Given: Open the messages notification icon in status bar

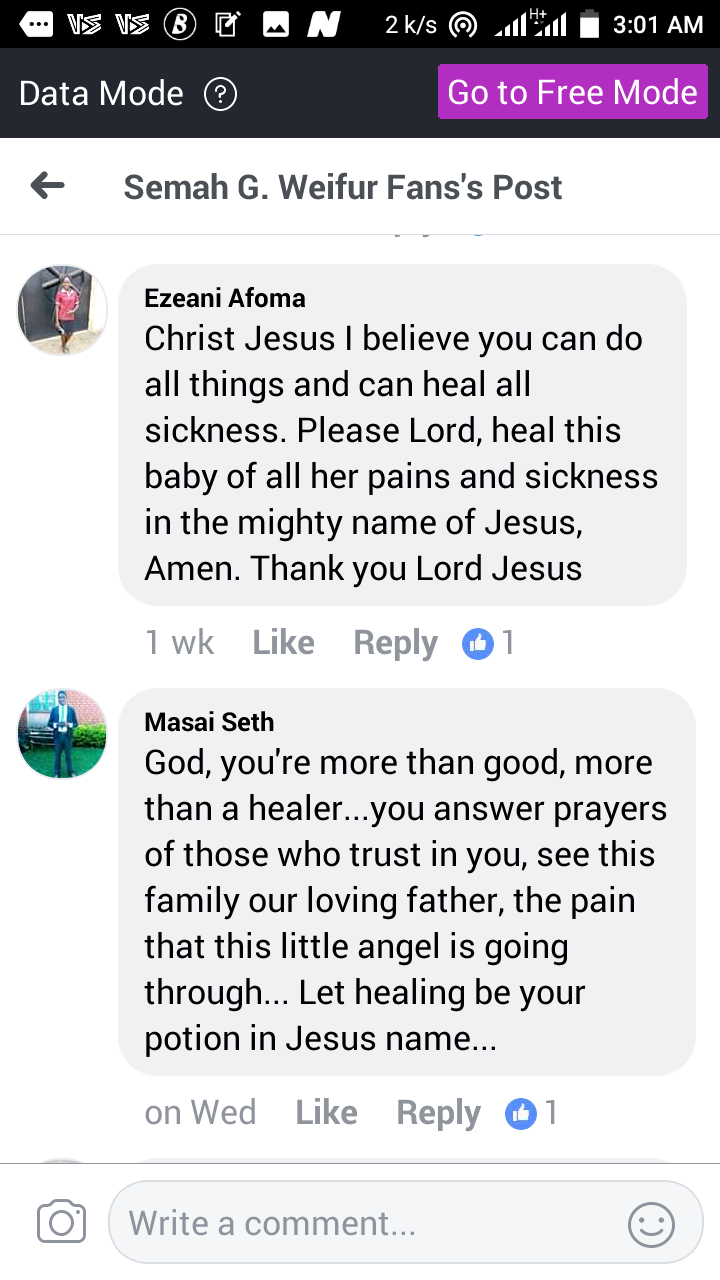Looking at the screenshot, I should [x=37, y=25].
